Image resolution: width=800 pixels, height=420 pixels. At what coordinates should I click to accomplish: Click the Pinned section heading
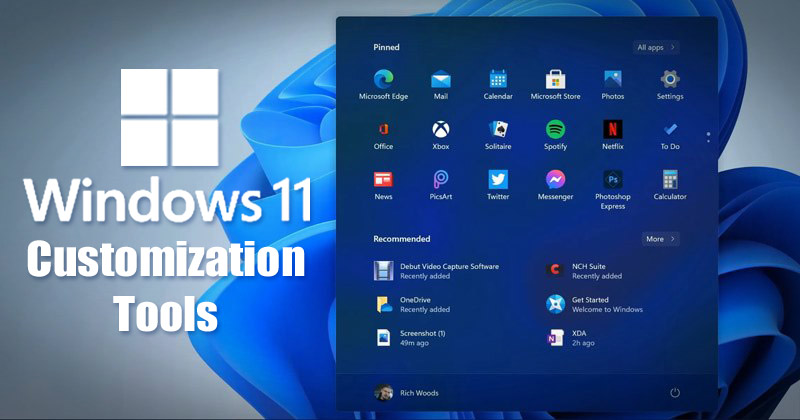[x=386, y=47]
